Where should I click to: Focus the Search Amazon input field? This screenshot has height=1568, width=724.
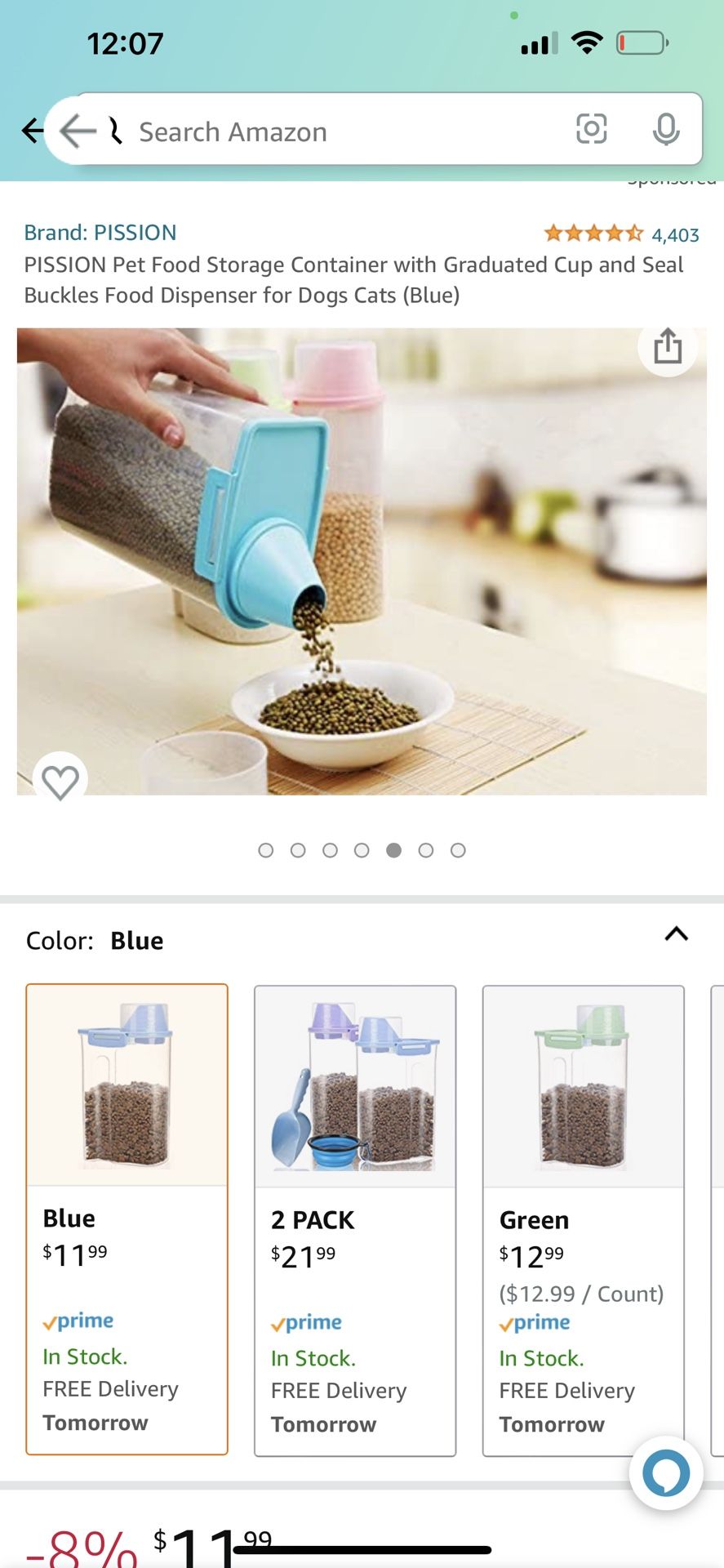pos(343,131)
